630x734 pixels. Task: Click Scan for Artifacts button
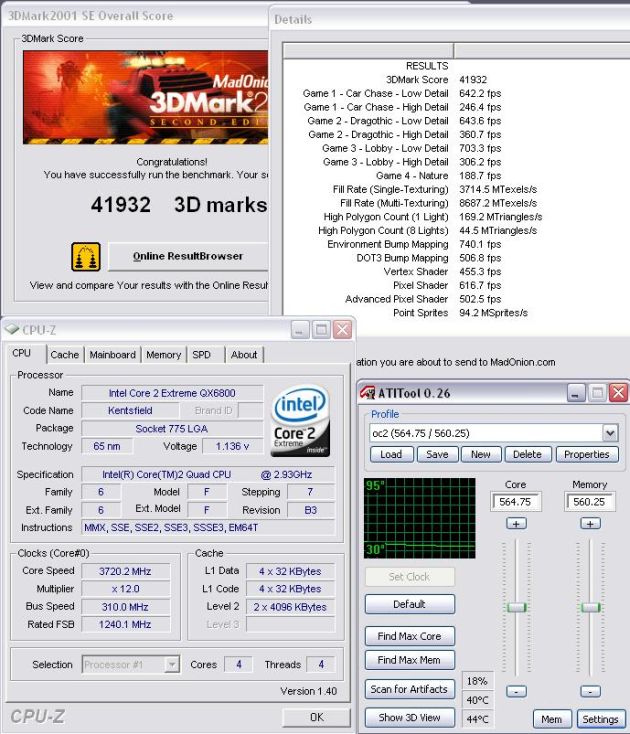pos(410,689)
